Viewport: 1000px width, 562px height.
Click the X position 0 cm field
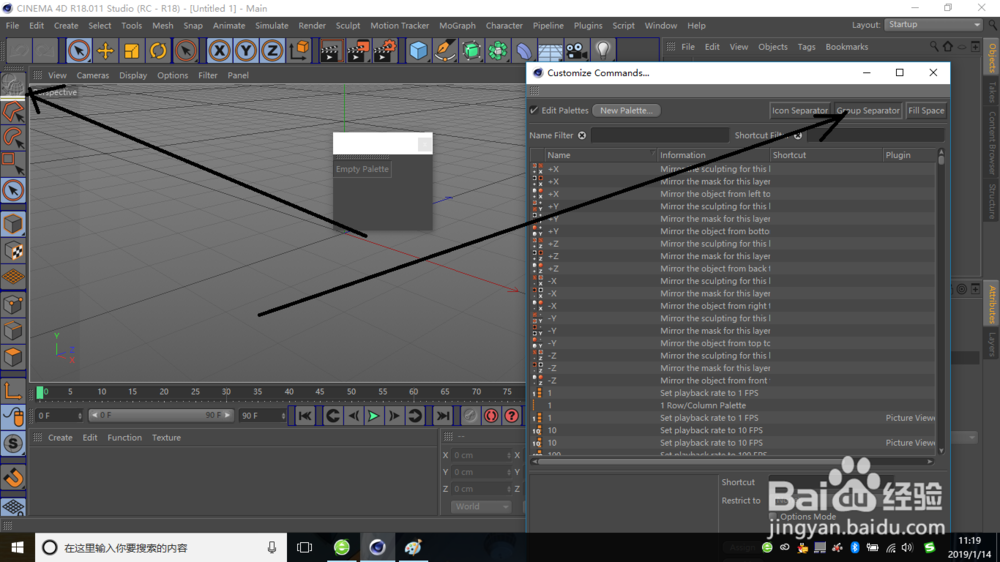tap(481, 455)
